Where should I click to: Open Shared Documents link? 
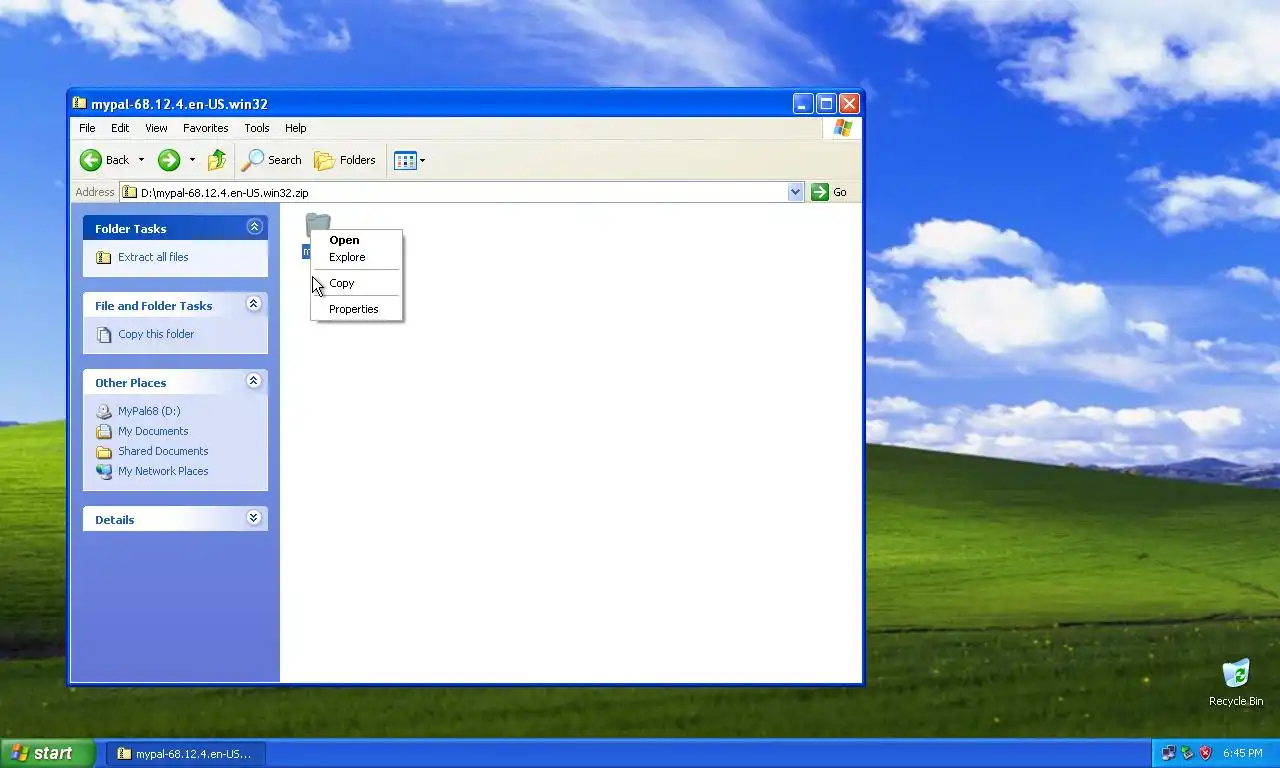click(163, 451)
